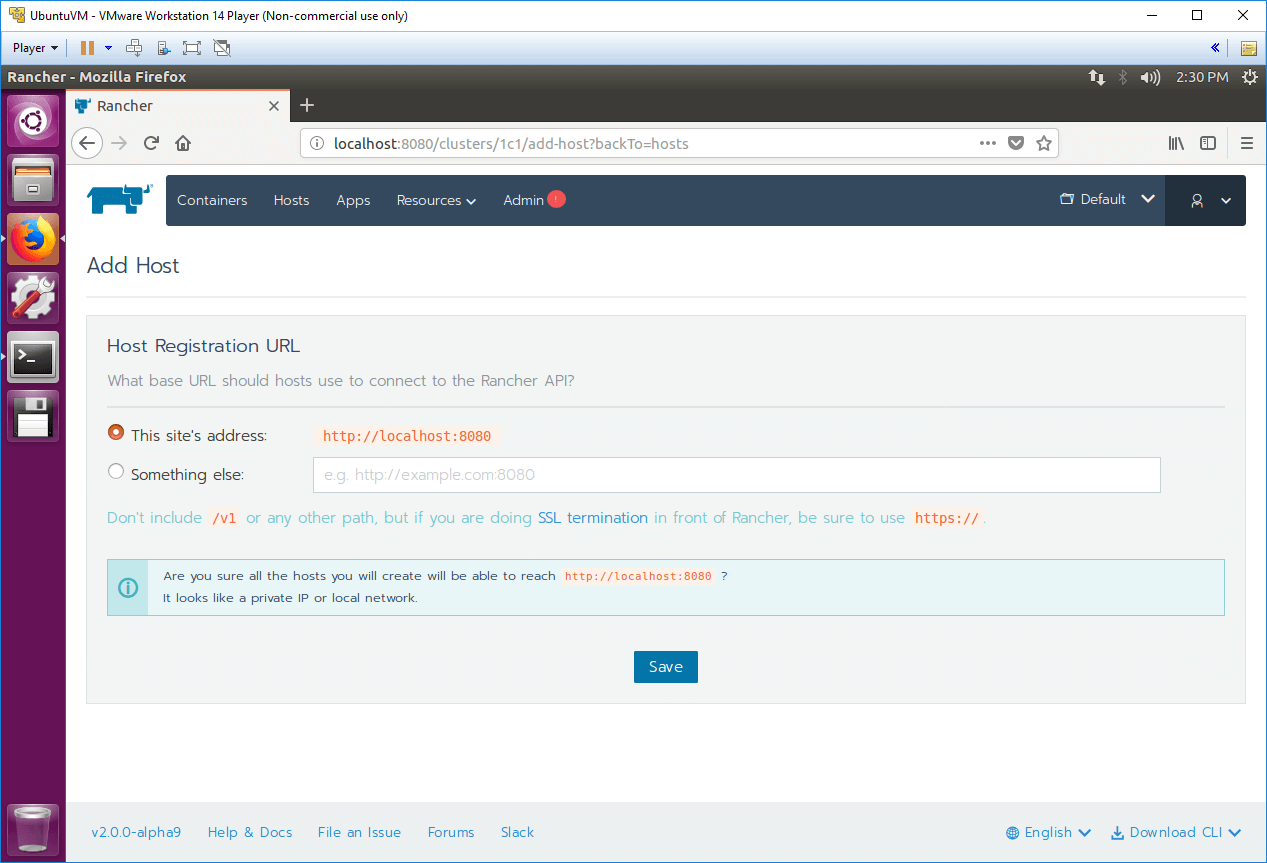Click the Rancher cow logo

point(120,199)
